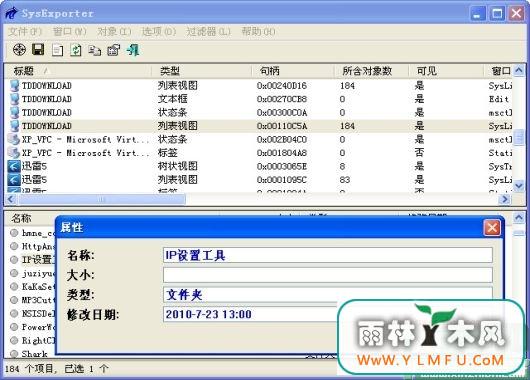
Task: Click icon of XP_VPC 状态条 row
Action: 14,139
